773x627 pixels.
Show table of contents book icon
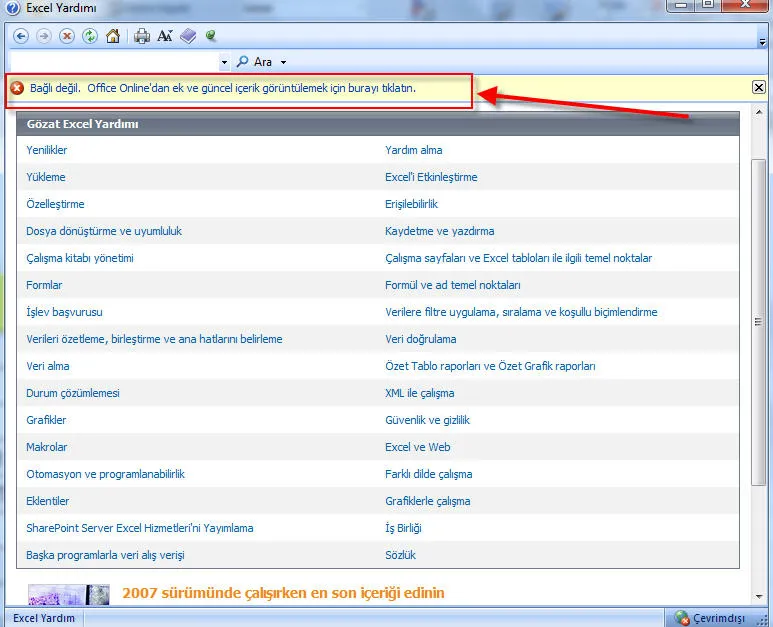189,36
